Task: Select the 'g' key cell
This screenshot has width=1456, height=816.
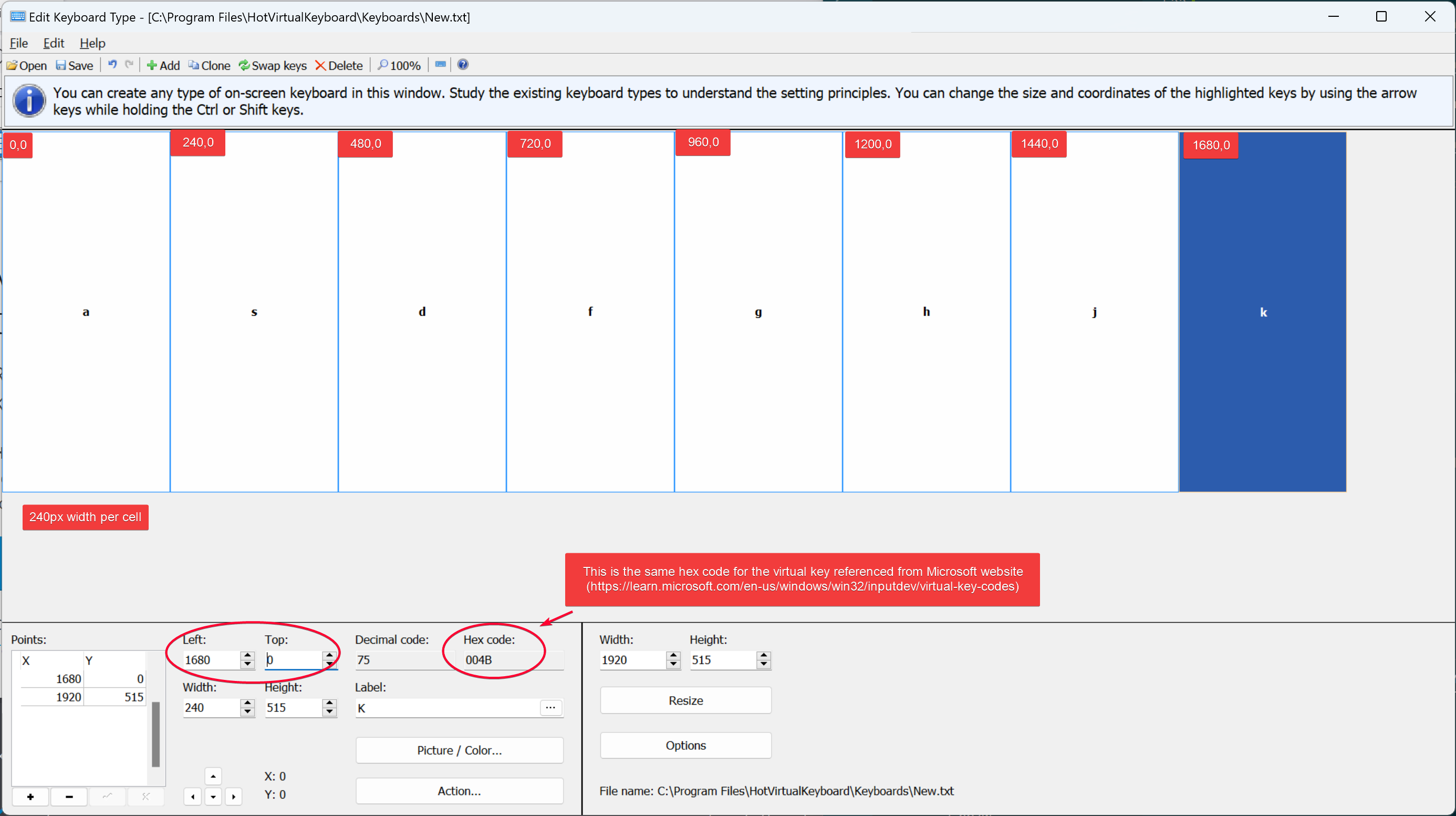Action: pos(758,312)
